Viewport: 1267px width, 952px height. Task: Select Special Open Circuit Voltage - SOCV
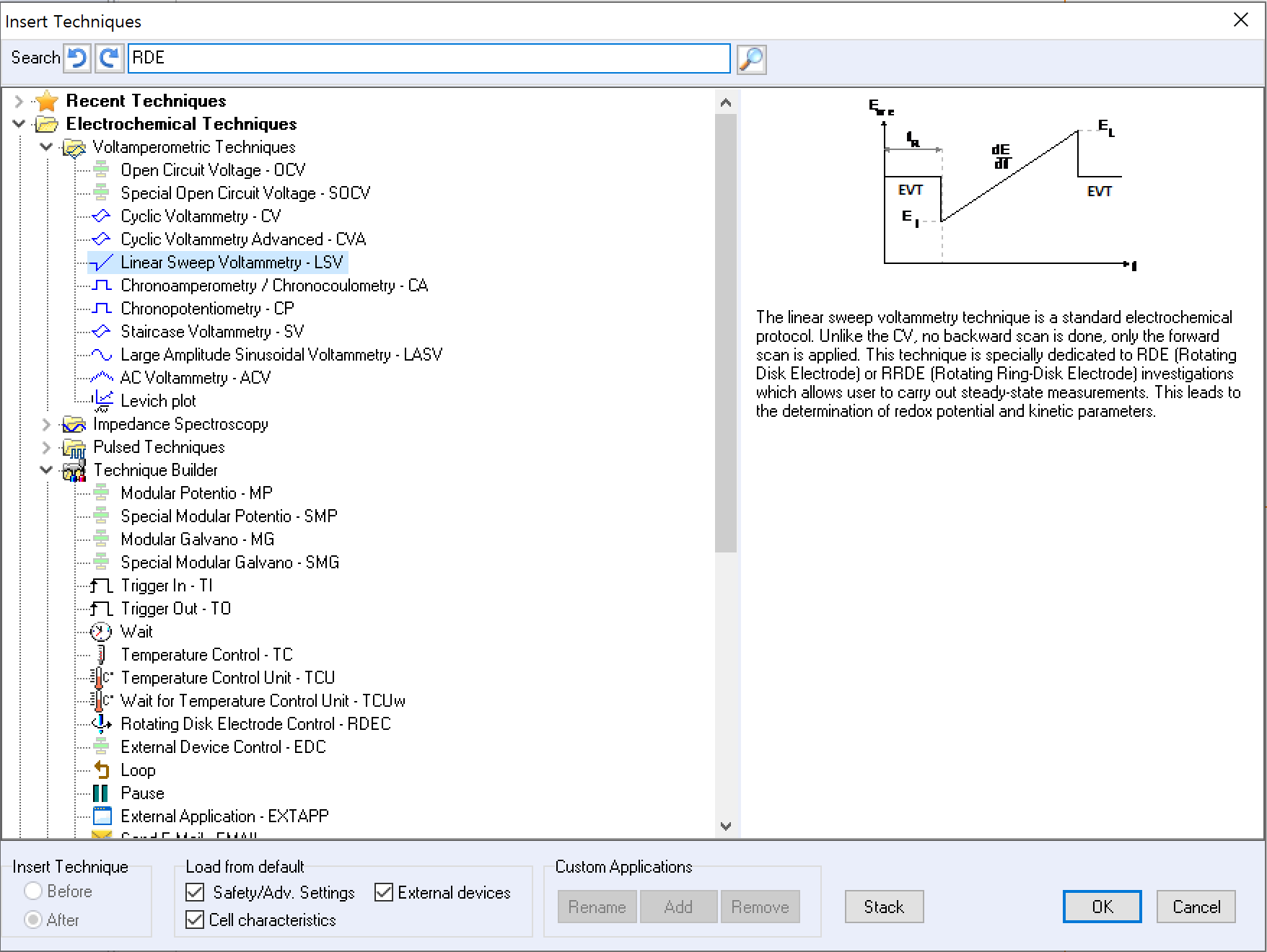pos(245,193)
